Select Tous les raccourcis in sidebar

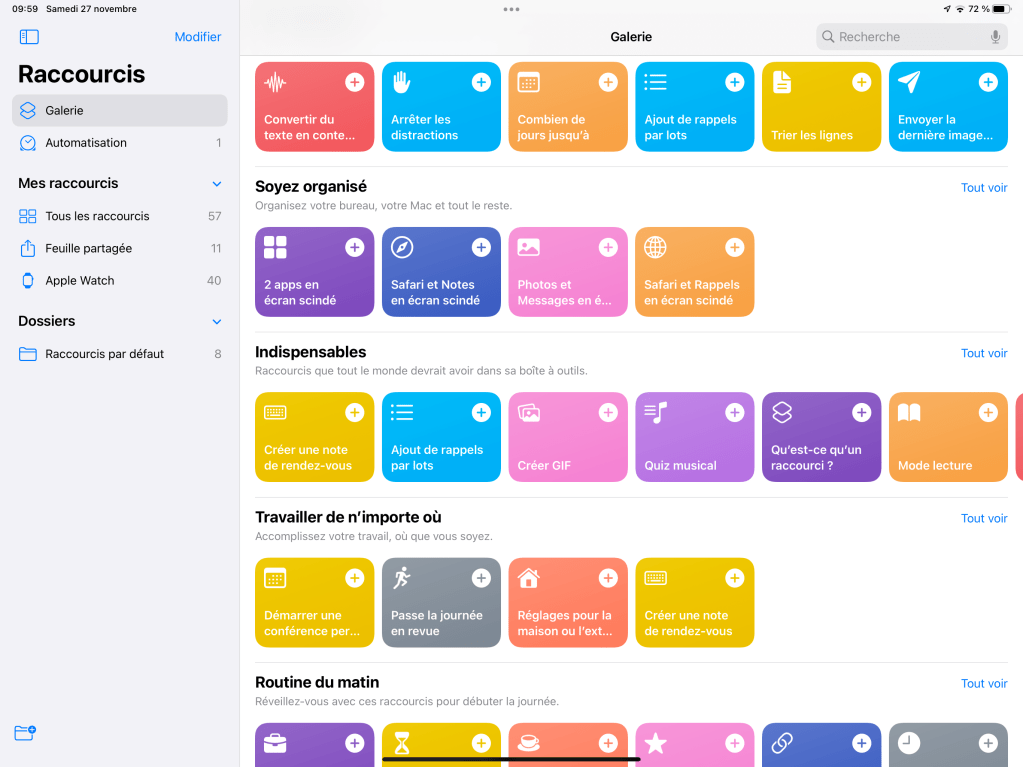tap(97, 216)
